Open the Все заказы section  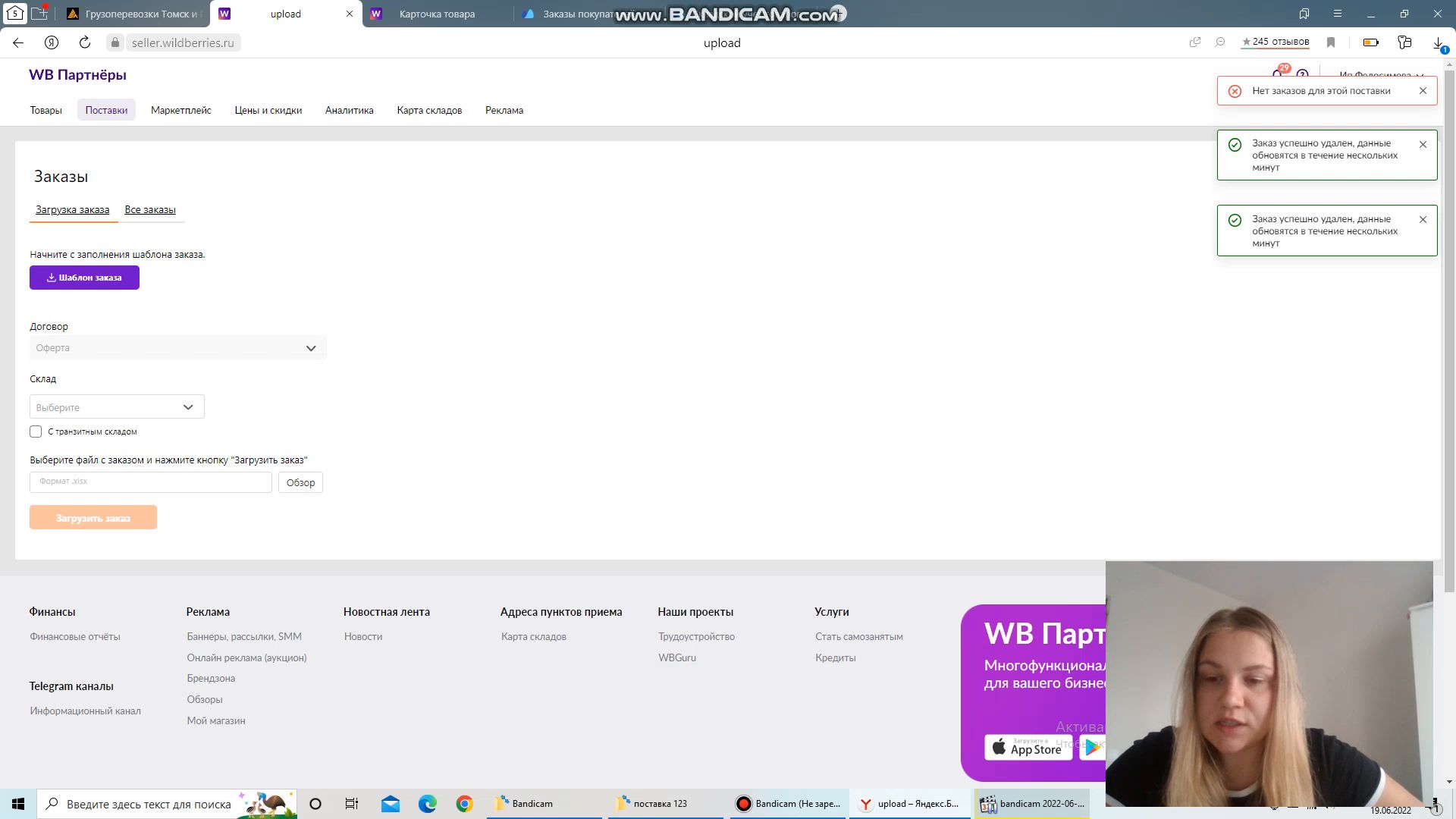point(150,209)
